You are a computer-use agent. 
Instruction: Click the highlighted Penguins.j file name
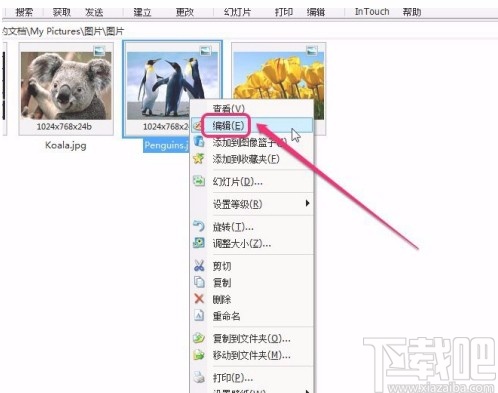[x=166, y=146]
